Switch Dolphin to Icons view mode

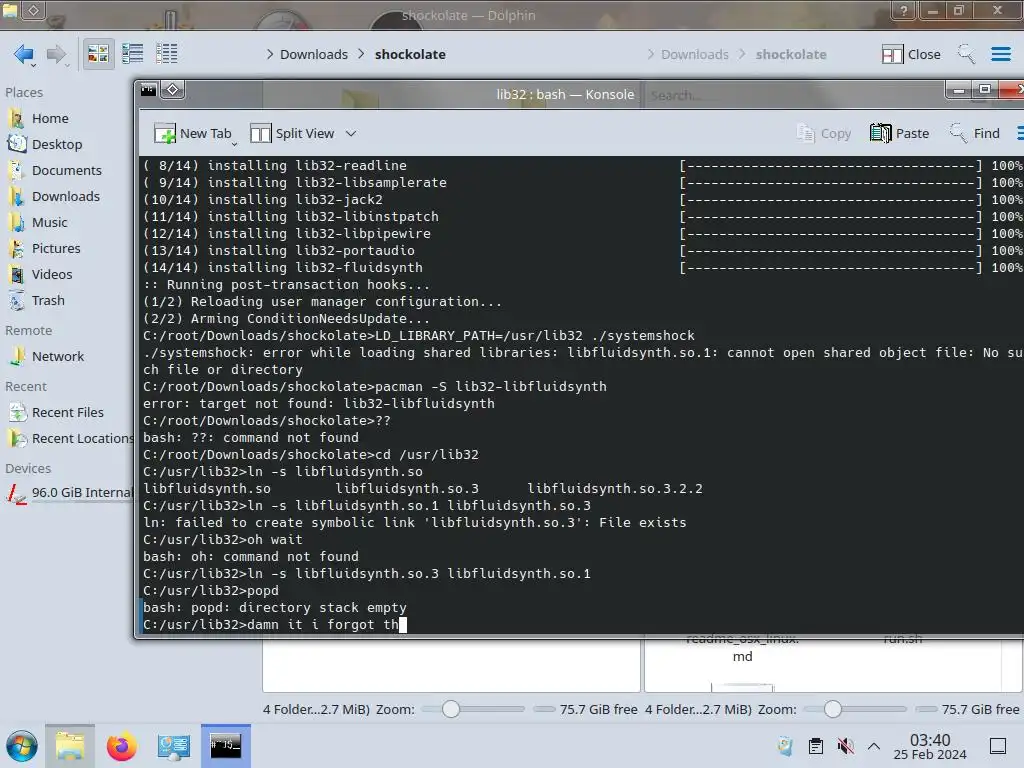tap(98, 54)
